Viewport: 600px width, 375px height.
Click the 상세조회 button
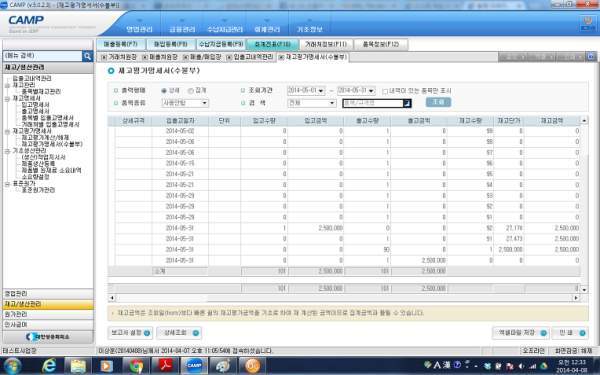pyautogui.click(x=179, y=333)
